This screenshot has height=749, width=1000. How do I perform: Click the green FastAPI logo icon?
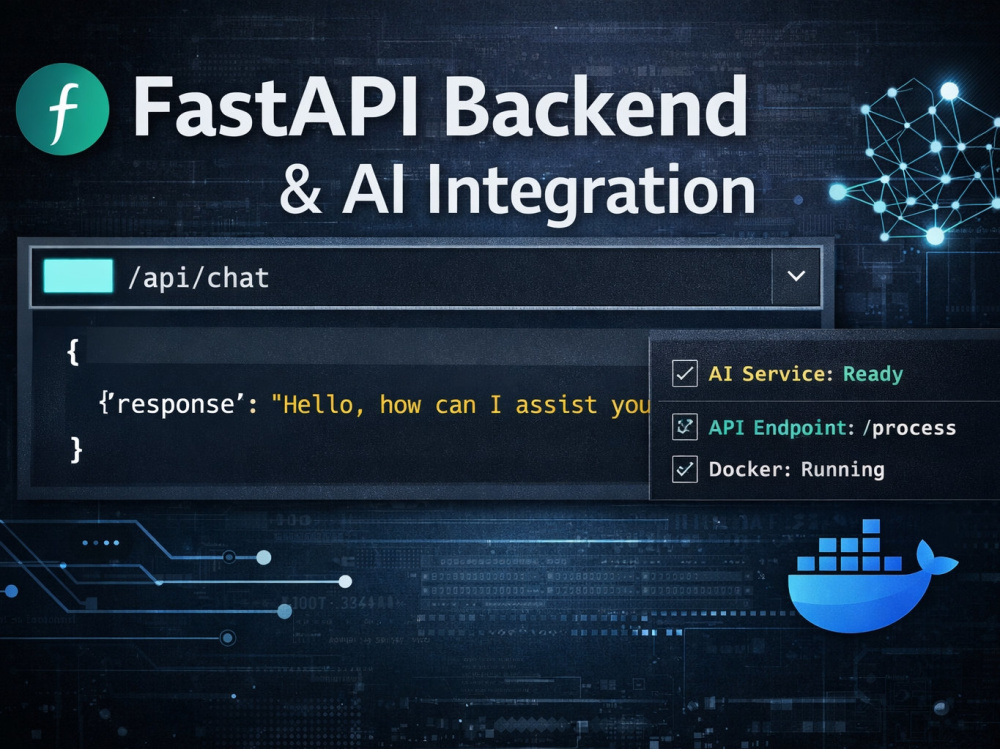coord(62,109)
